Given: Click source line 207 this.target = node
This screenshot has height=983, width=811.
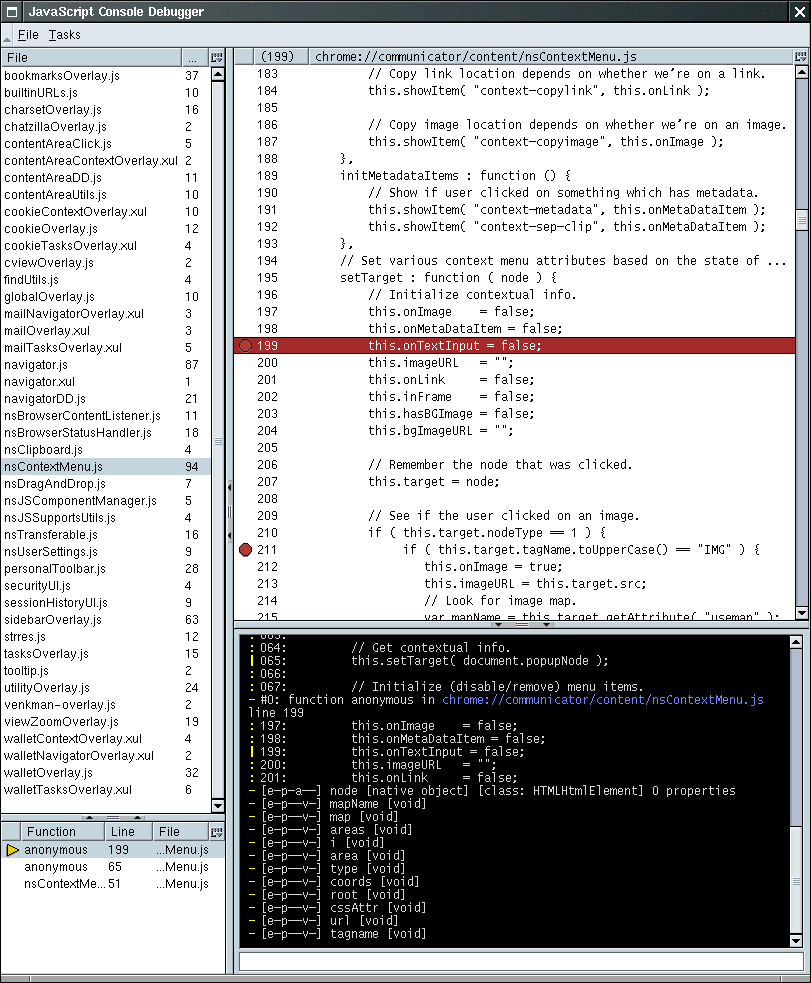Looking at the screenshot, I should pyautogui.click(x=434, y=482).
